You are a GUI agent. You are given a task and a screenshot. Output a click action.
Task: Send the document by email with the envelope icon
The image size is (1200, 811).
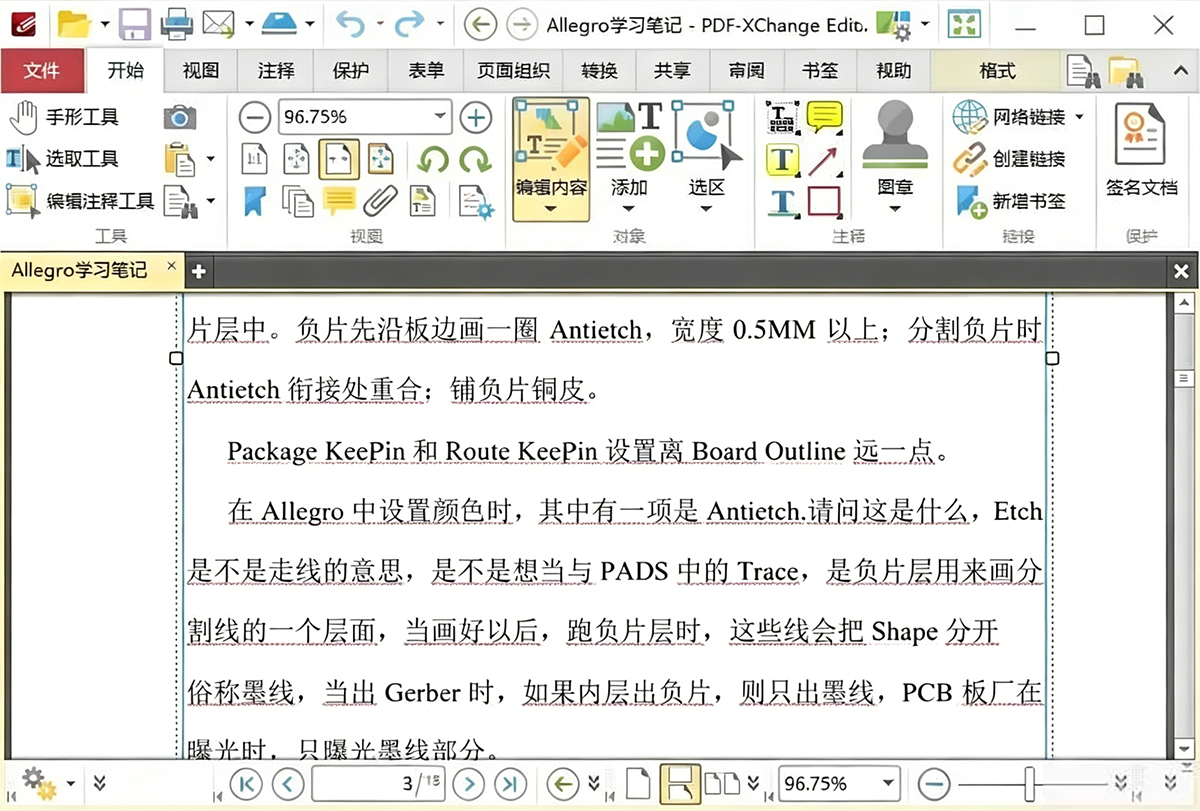coord(217,22)
